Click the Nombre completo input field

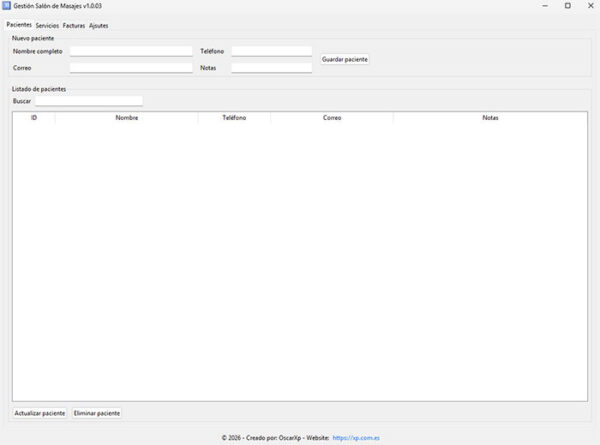tap(131, 51)
